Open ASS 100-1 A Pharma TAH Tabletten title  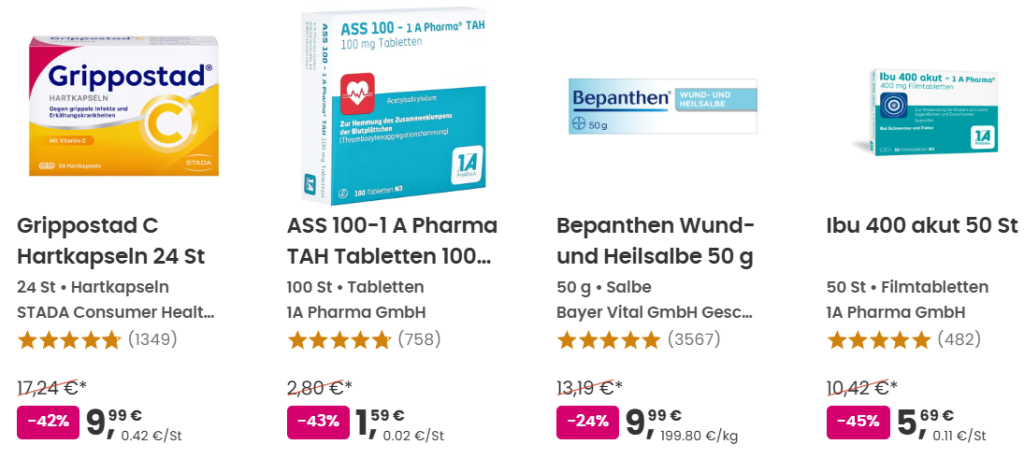tap(392, 240)
